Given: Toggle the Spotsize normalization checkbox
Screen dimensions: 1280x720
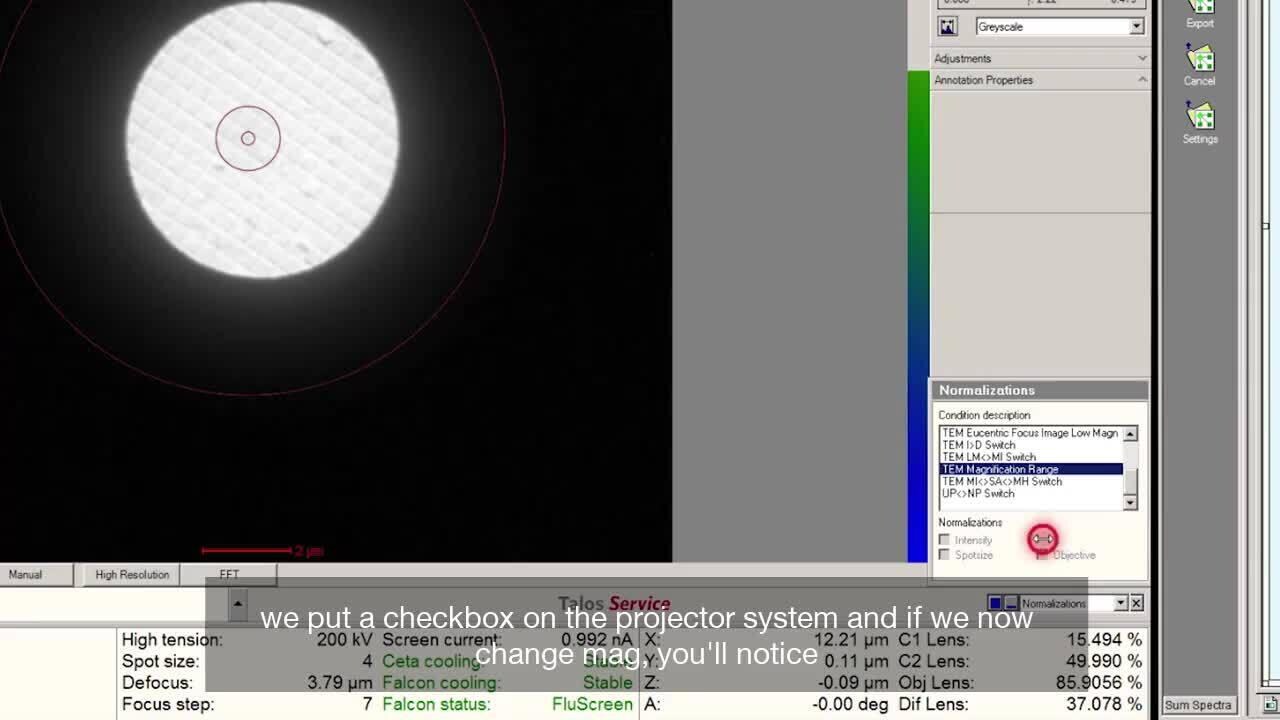Looking at the screenshot, I should click(x=944, y=555).
